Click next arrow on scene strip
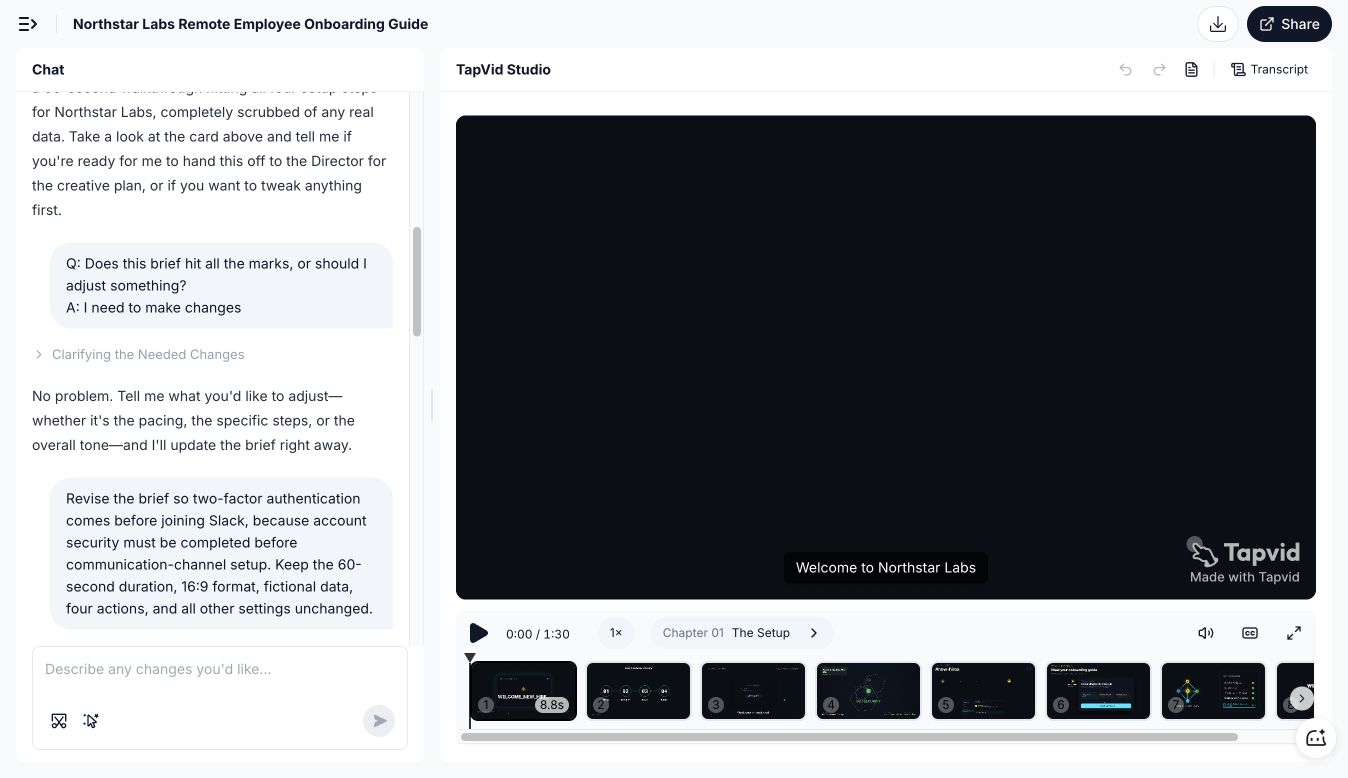1348x778 pixels. (1301, 698)
